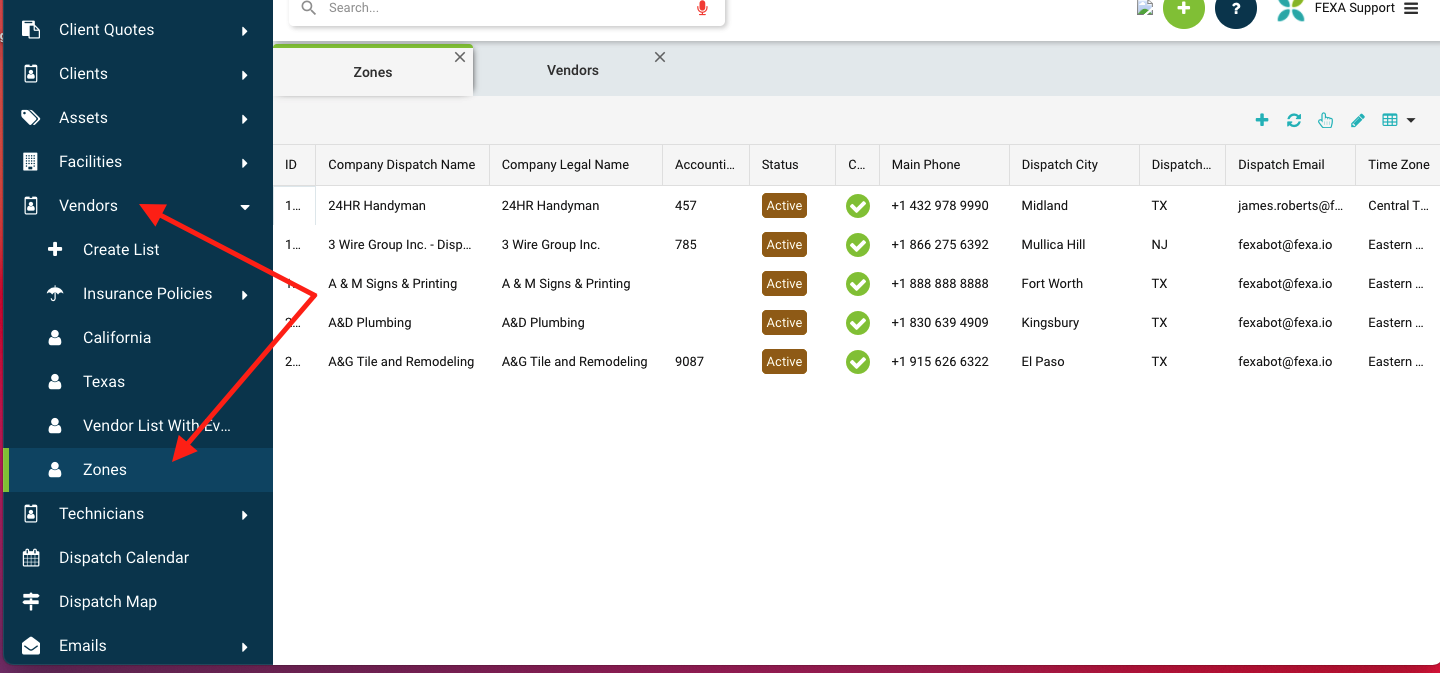Click the hand pointer select icon
1440x673 pixels.
click(1326, 120)
